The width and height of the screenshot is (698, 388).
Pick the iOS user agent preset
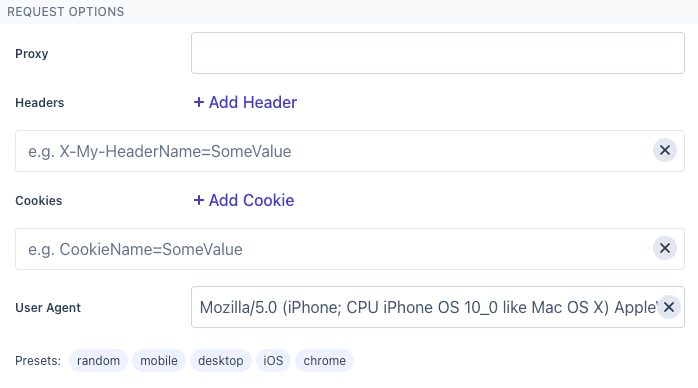tap(273, 360)
